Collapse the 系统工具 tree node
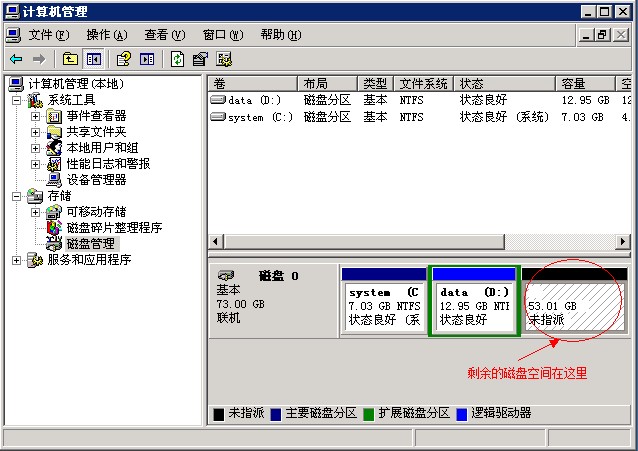Screen dimensions: 638x451 pos(16,100)
